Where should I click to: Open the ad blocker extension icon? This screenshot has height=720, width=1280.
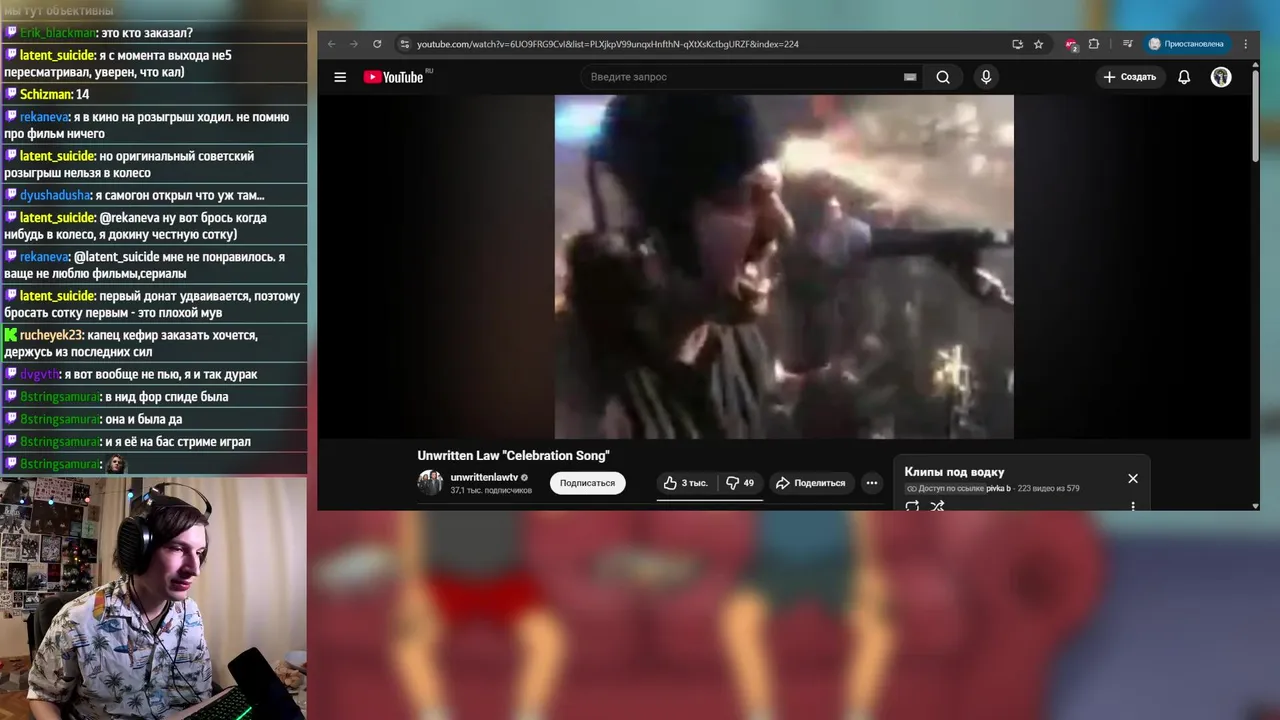click(1071, 44)
